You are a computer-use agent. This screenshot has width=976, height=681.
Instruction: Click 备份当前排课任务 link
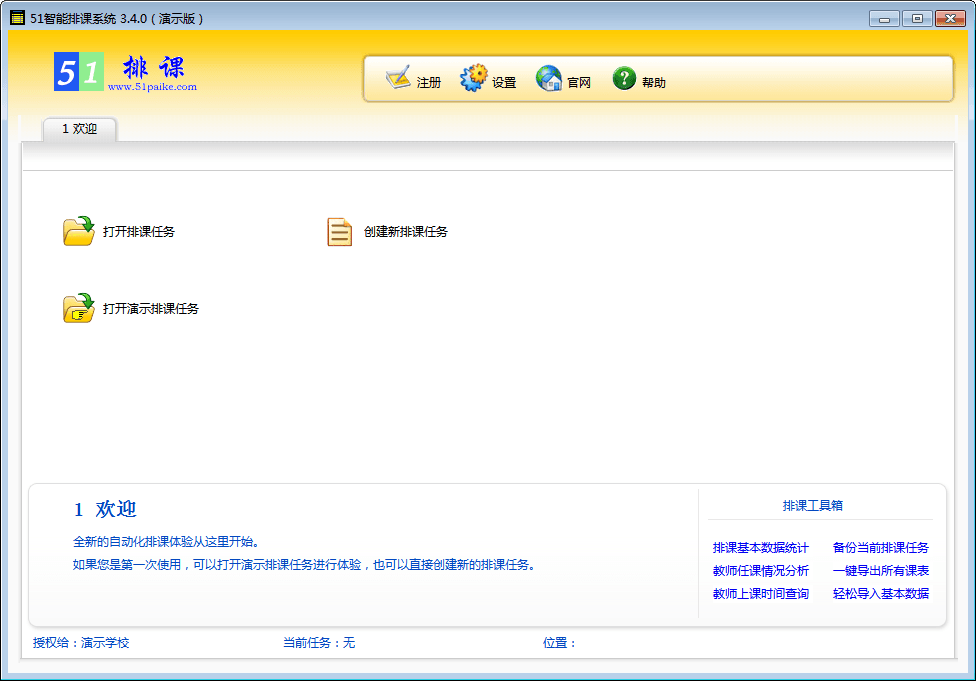[x=880, y=548]
